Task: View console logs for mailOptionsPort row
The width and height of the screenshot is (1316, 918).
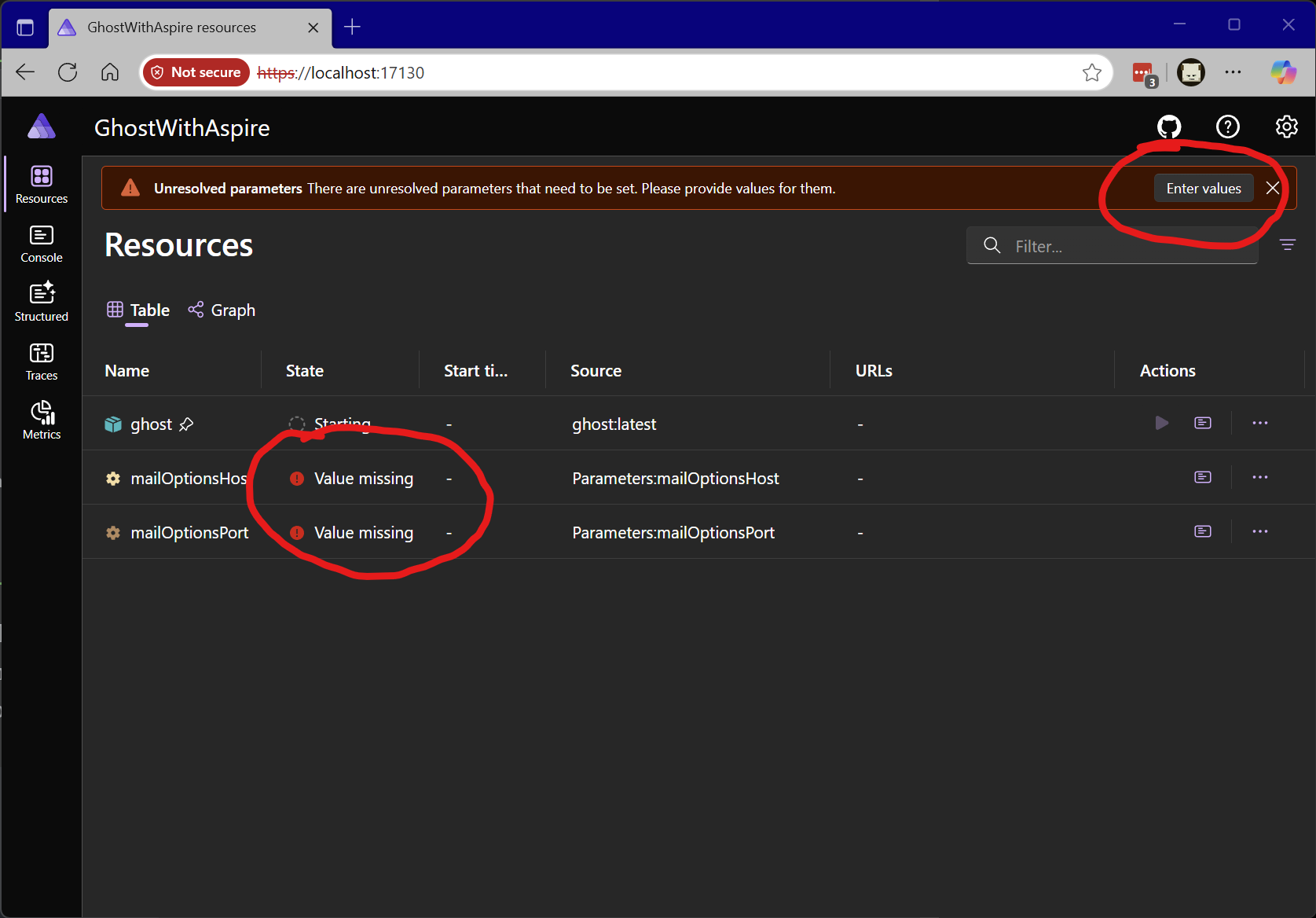Action: 1202,531
